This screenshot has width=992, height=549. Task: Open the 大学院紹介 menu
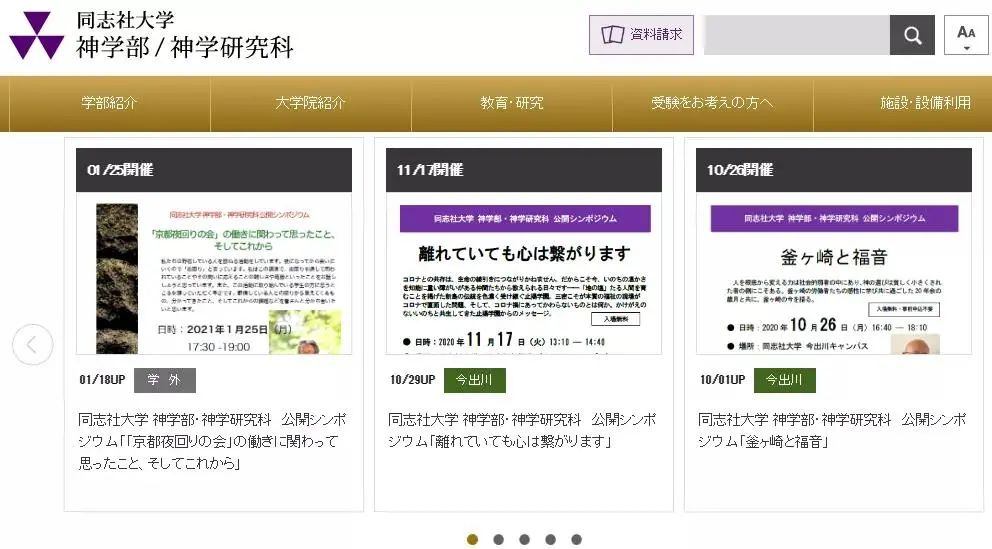[310, 103]
